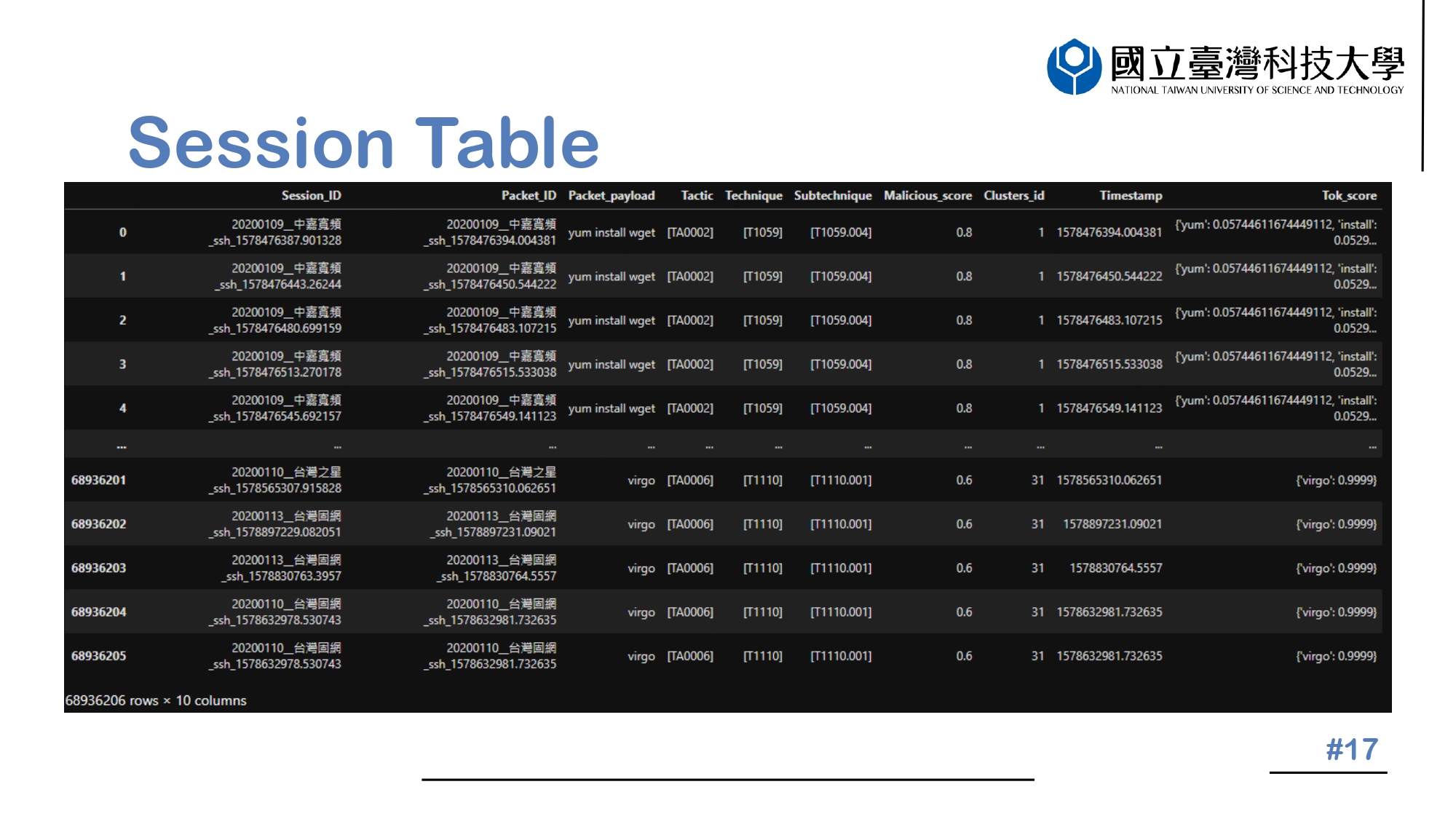Click the Packet_payload column header

pos(611,195)
